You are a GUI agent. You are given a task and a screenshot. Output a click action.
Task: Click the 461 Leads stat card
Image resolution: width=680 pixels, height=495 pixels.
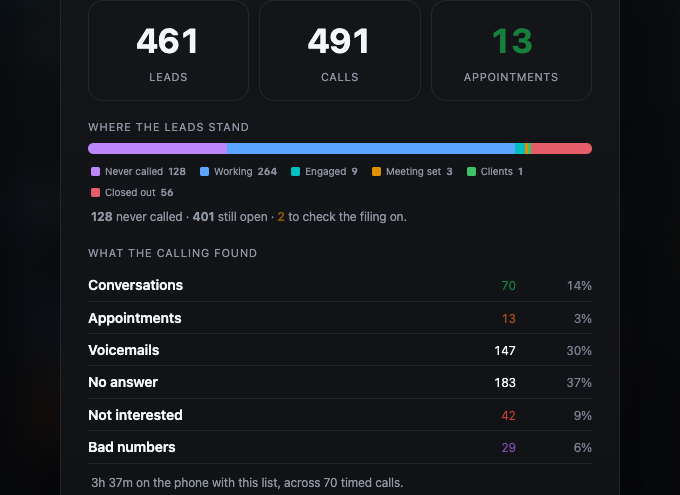(168, 50)
